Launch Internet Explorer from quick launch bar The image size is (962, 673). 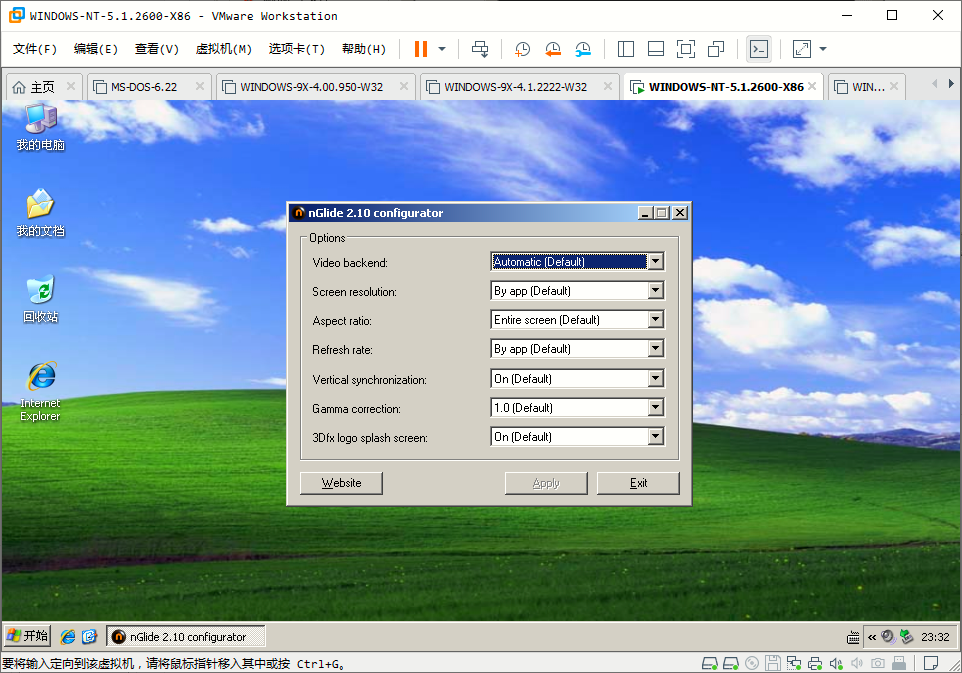tap(67, 637)
